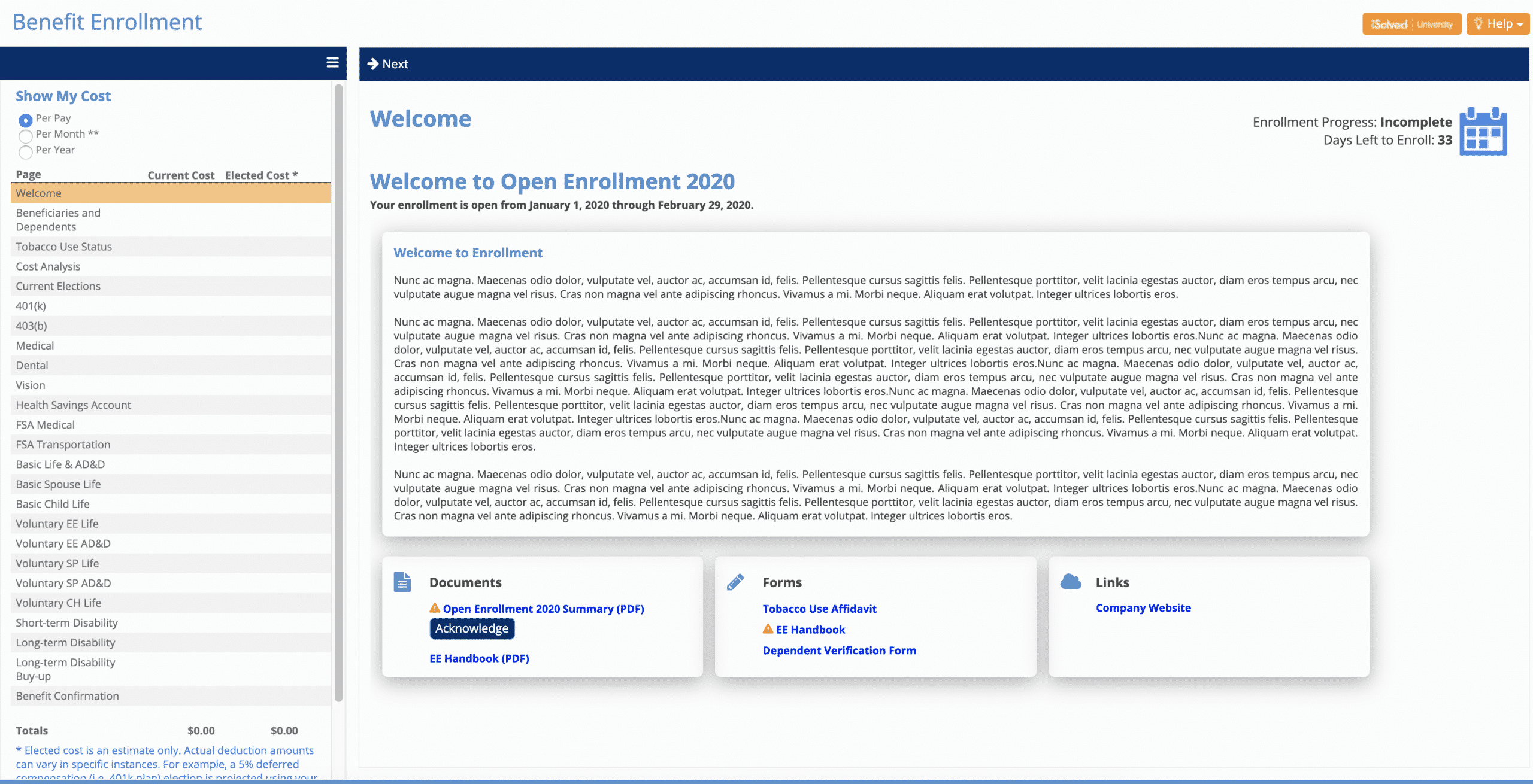1533x784 pixels.
Task: Open Short-term Disability page
Action: [x=171, y=622]
